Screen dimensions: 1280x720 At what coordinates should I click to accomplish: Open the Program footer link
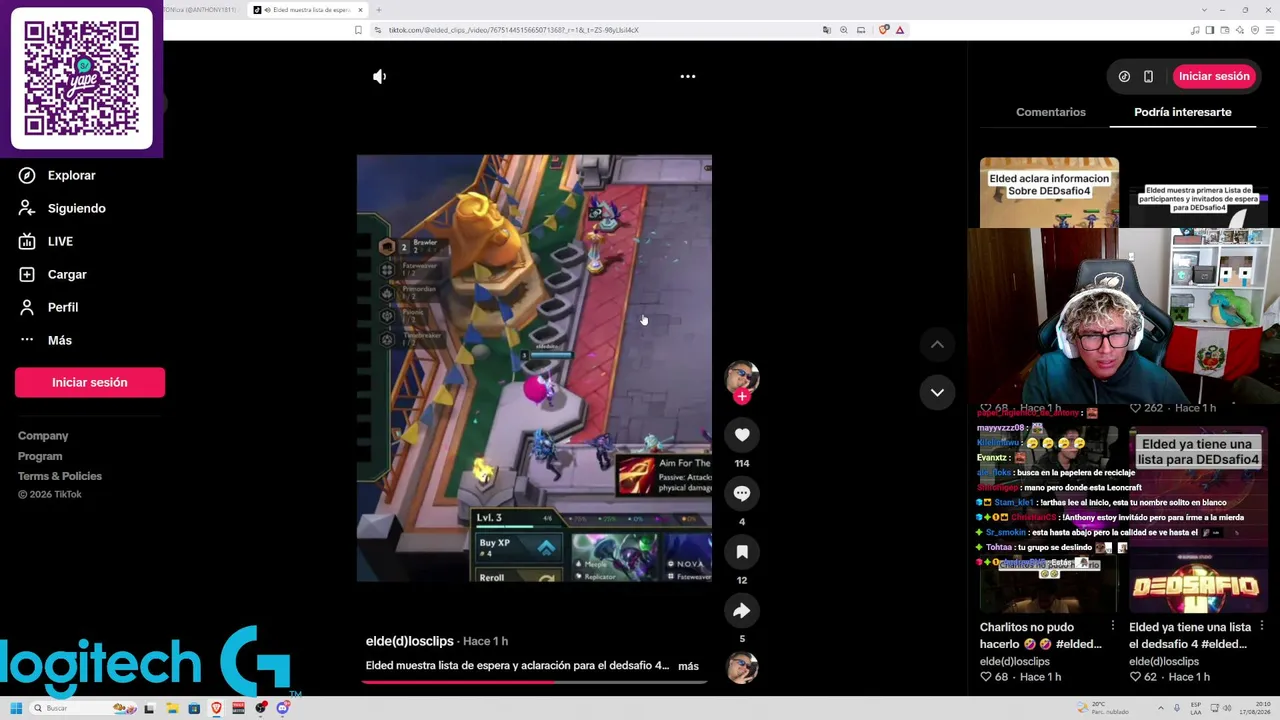pos(40,456)
